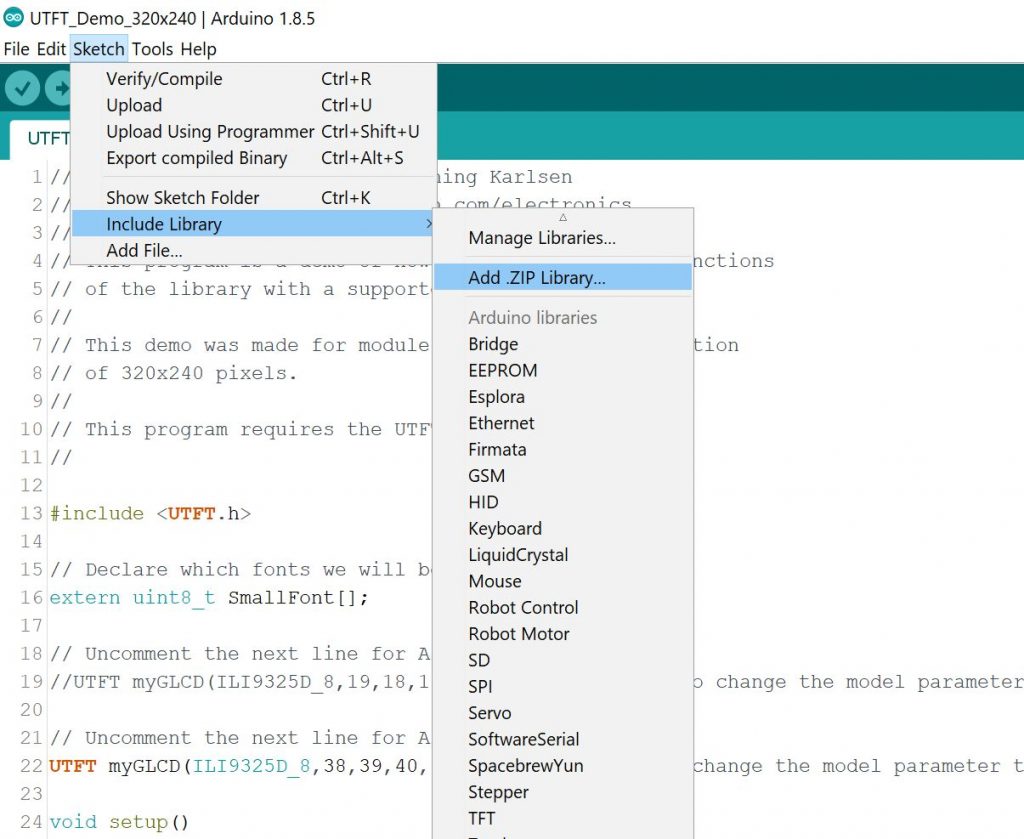Open the Tools menu
This screenshot has width=1024, height=839.
(152, 48)
